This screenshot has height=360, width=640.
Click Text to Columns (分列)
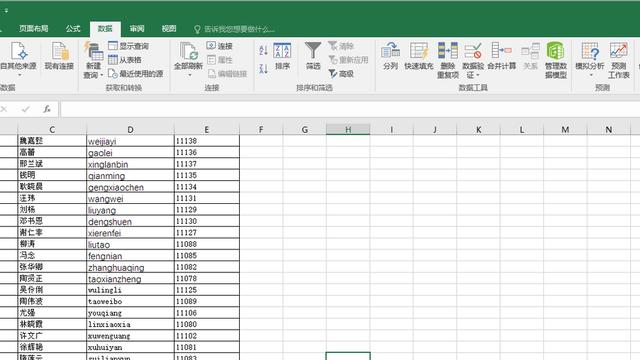[x=390, y=56]
